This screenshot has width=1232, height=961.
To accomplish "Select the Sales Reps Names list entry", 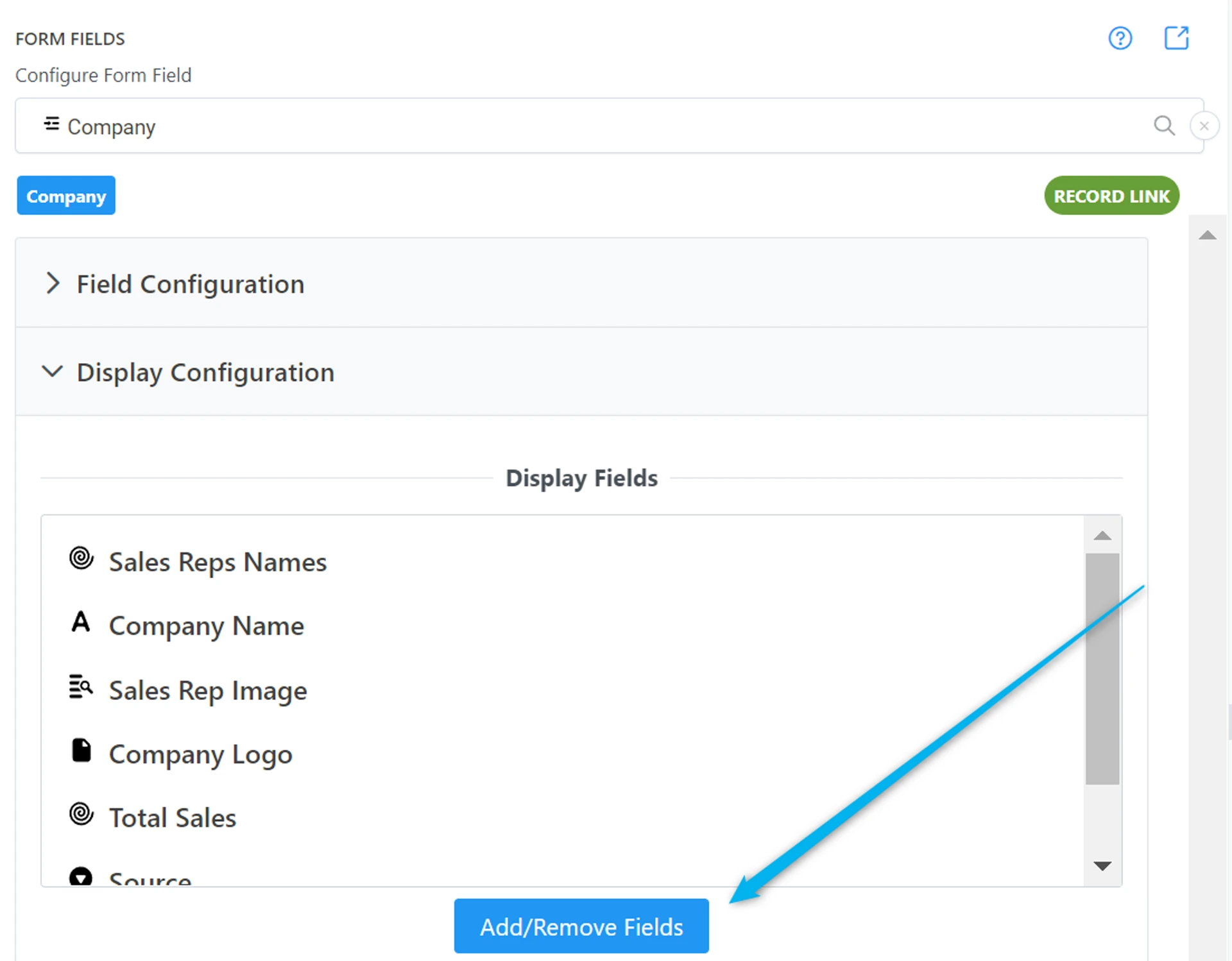I will [218, 561].
